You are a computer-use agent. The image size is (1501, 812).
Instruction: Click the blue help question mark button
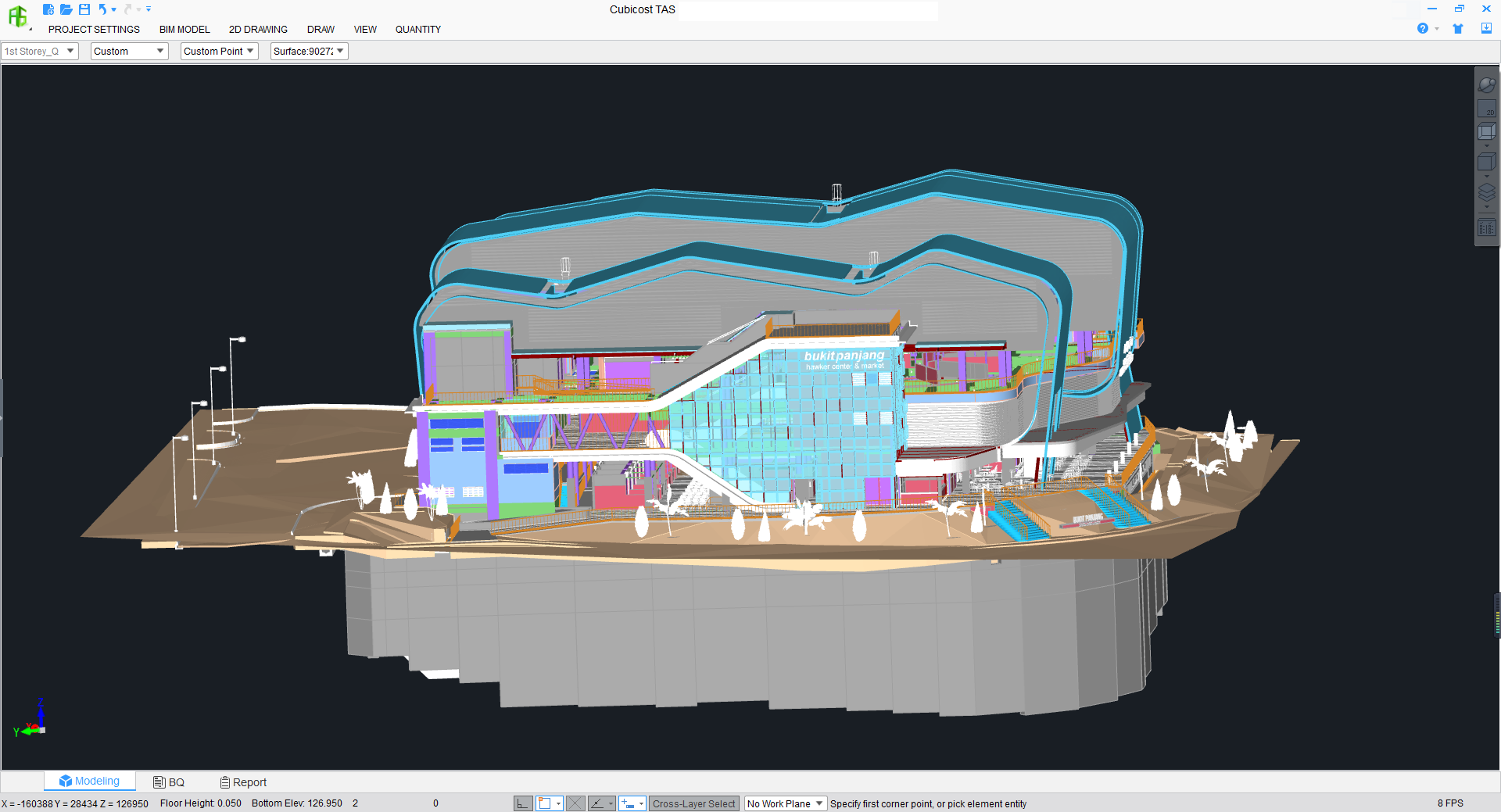point(1423,29)
